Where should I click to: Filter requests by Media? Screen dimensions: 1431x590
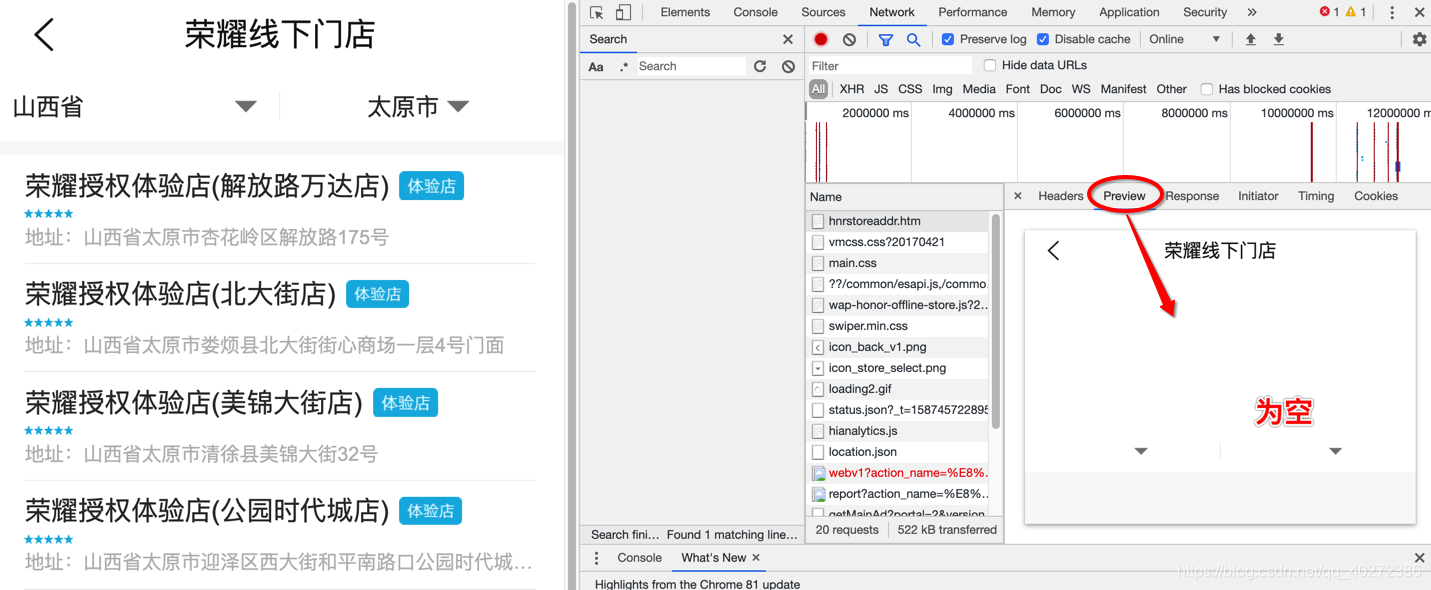(979, 89)
